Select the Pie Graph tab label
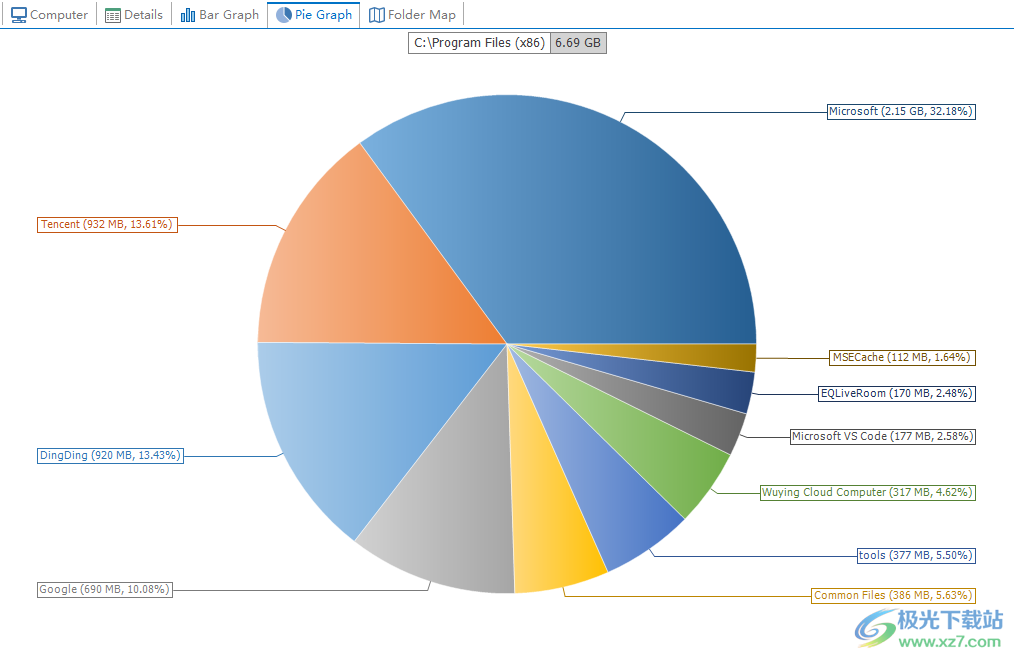The image size is (1014, 658). pos(323,15)
